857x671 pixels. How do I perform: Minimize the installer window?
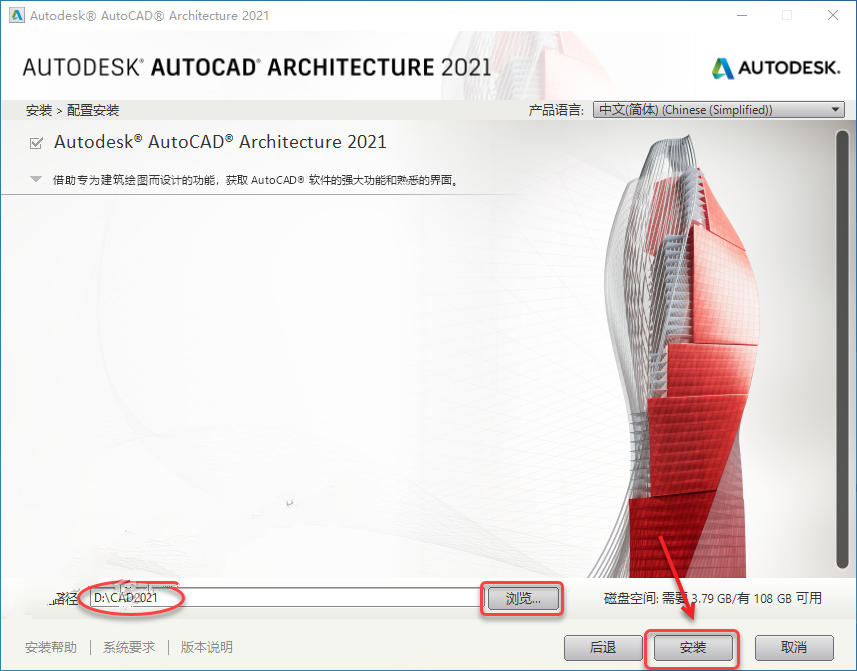tap(742, 15)
